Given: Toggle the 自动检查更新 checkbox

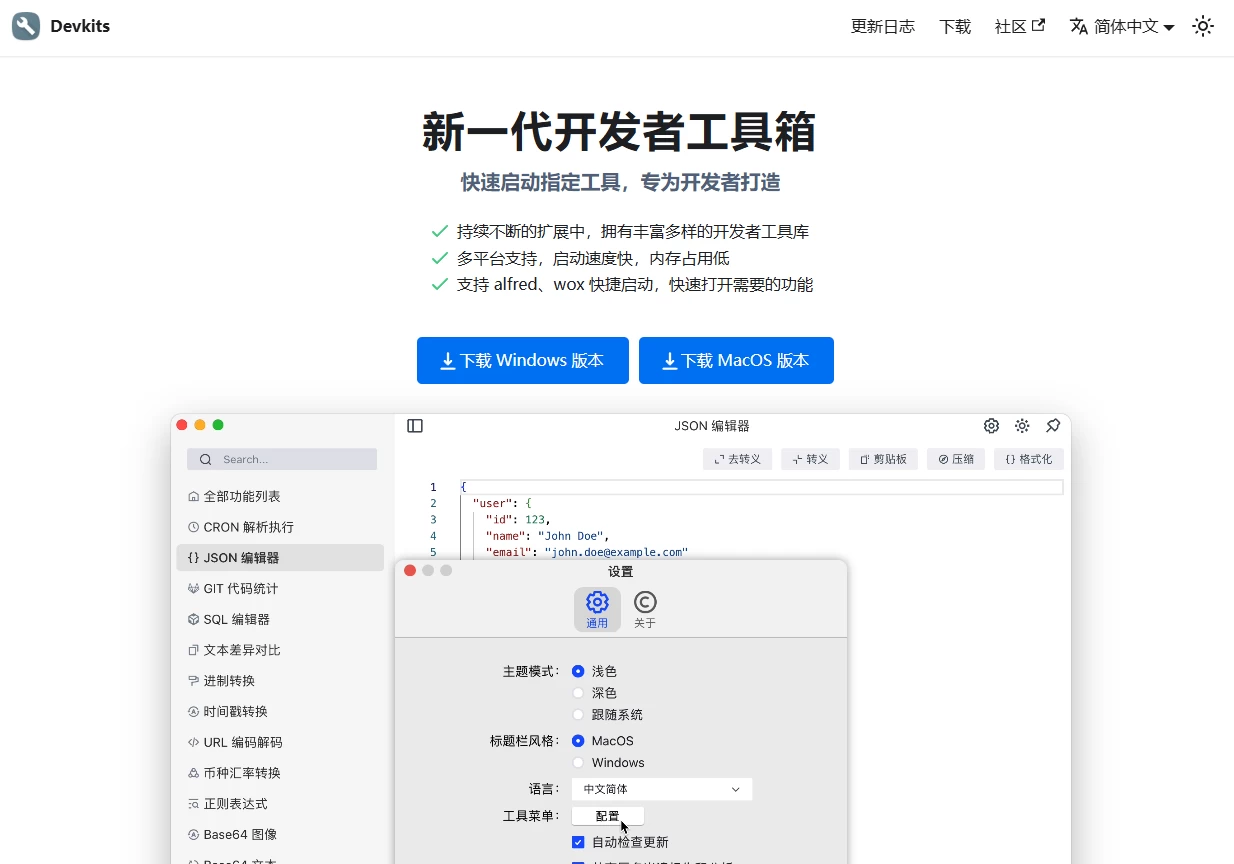Looking at the screenshot, I should point(578,842).
